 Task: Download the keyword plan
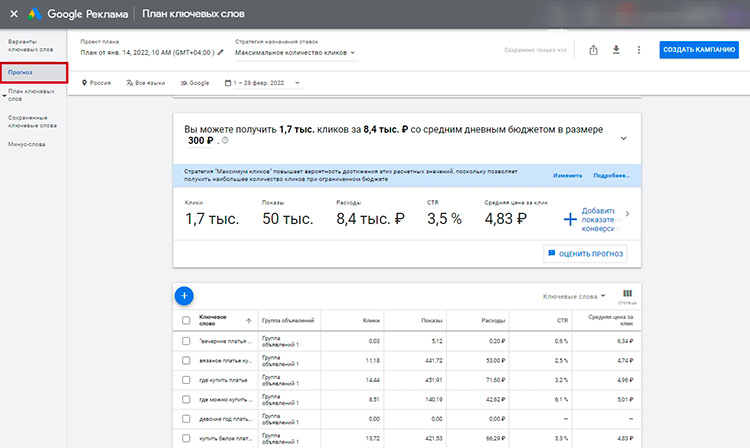click(616, 50)
